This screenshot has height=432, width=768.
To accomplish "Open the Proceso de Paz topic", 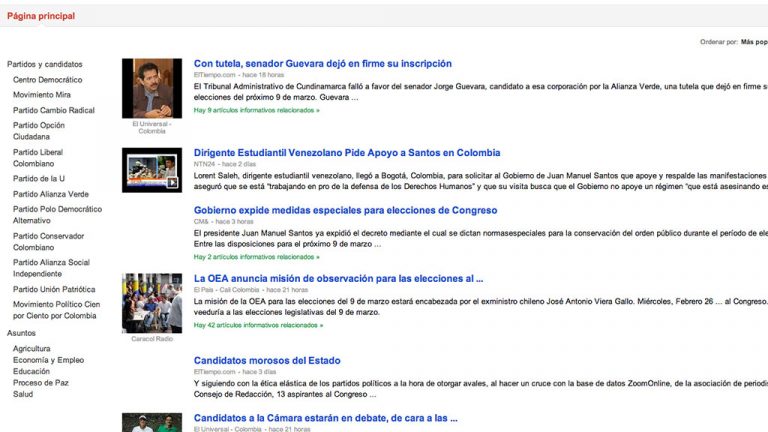I will point(41,383).
